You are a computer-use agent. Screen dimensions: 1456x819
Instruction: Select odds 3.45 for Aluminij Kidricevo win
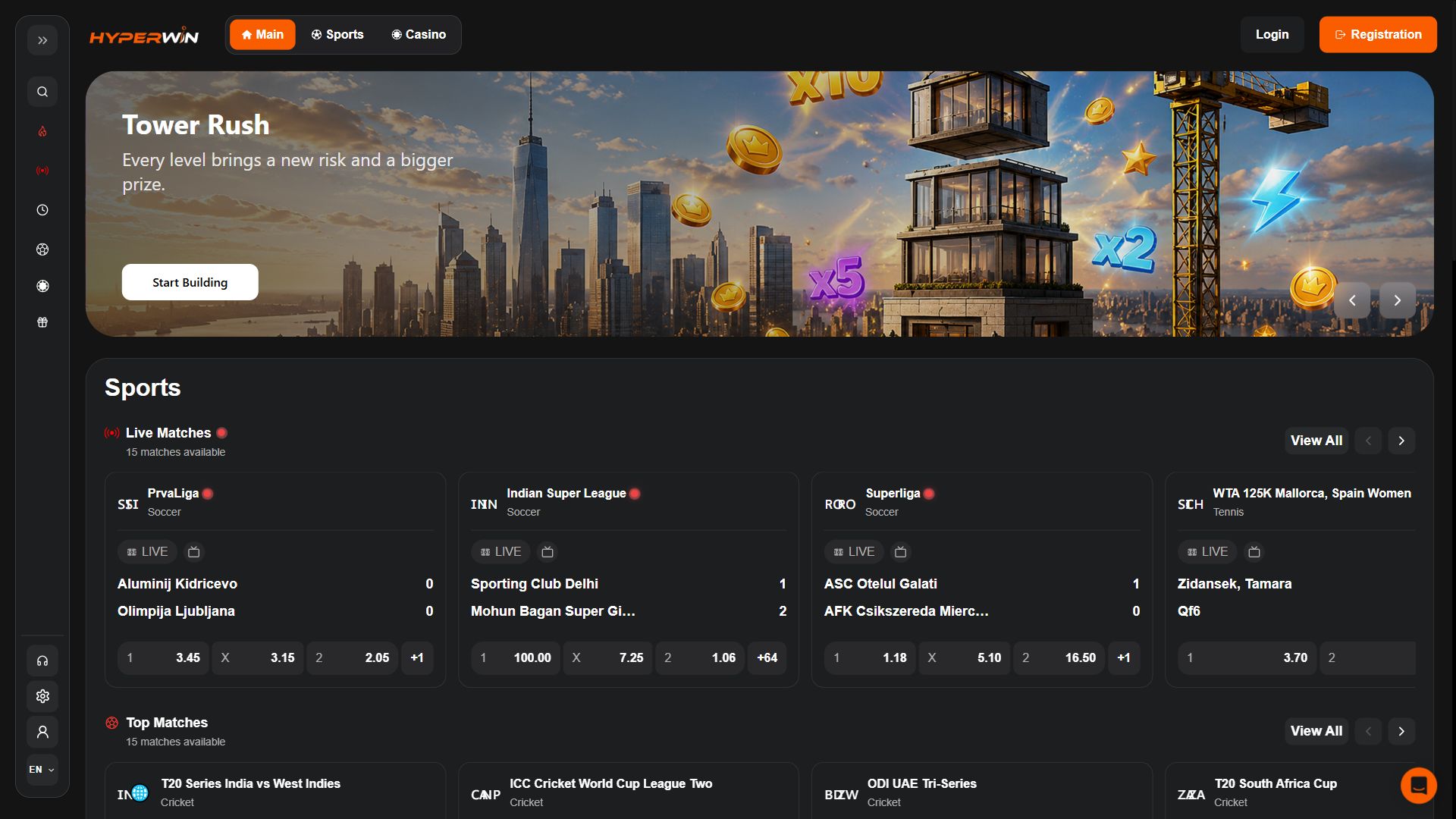(x=163, y=657)
